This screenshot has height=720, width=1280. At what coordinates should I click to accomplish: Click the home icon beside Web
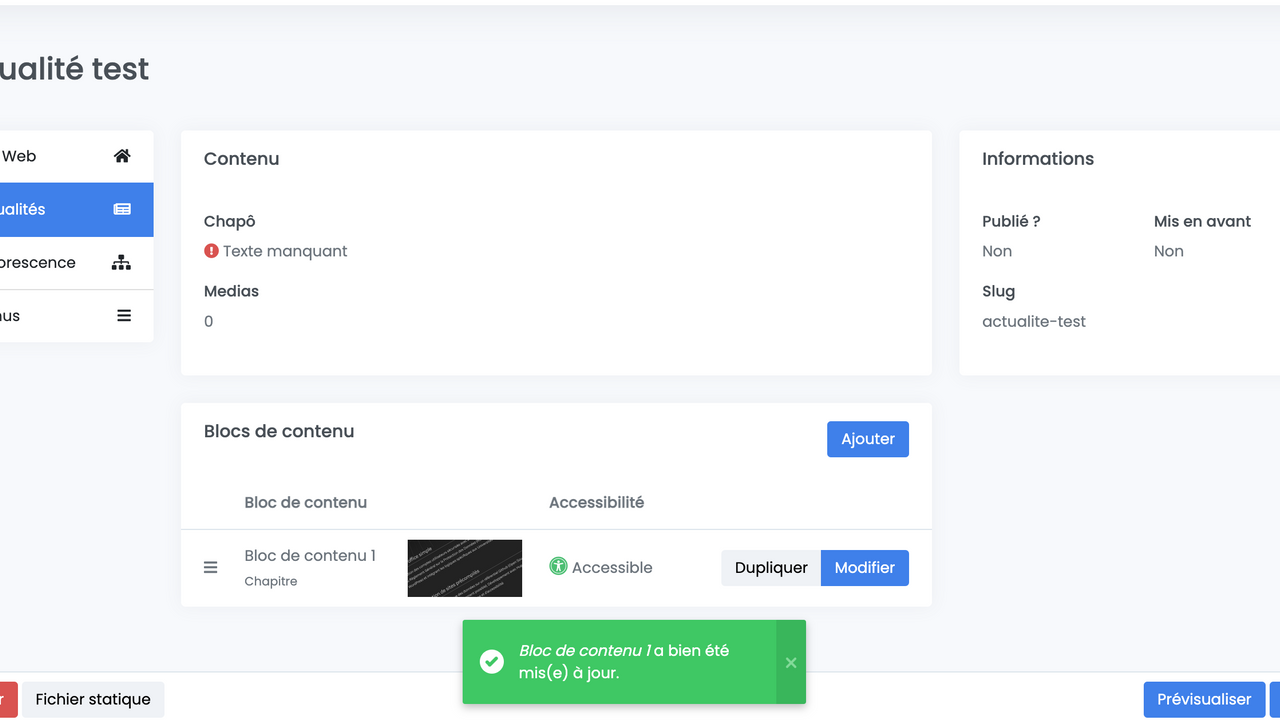tap(122, 156)
